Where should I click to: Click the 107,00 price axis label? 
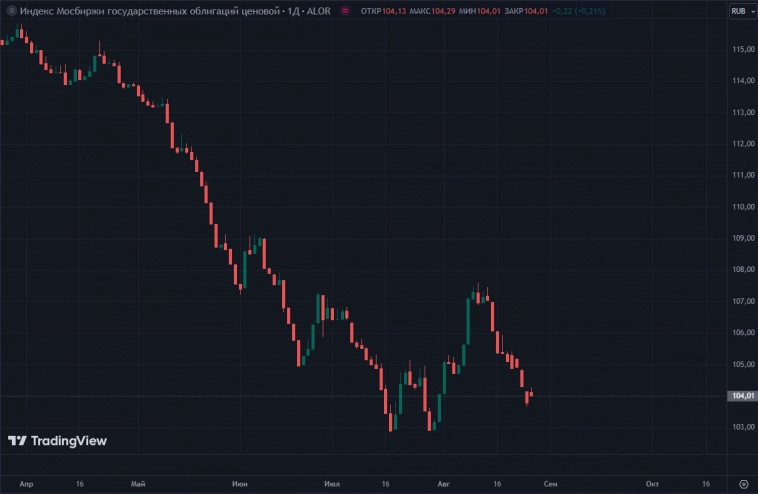(743, 301)
